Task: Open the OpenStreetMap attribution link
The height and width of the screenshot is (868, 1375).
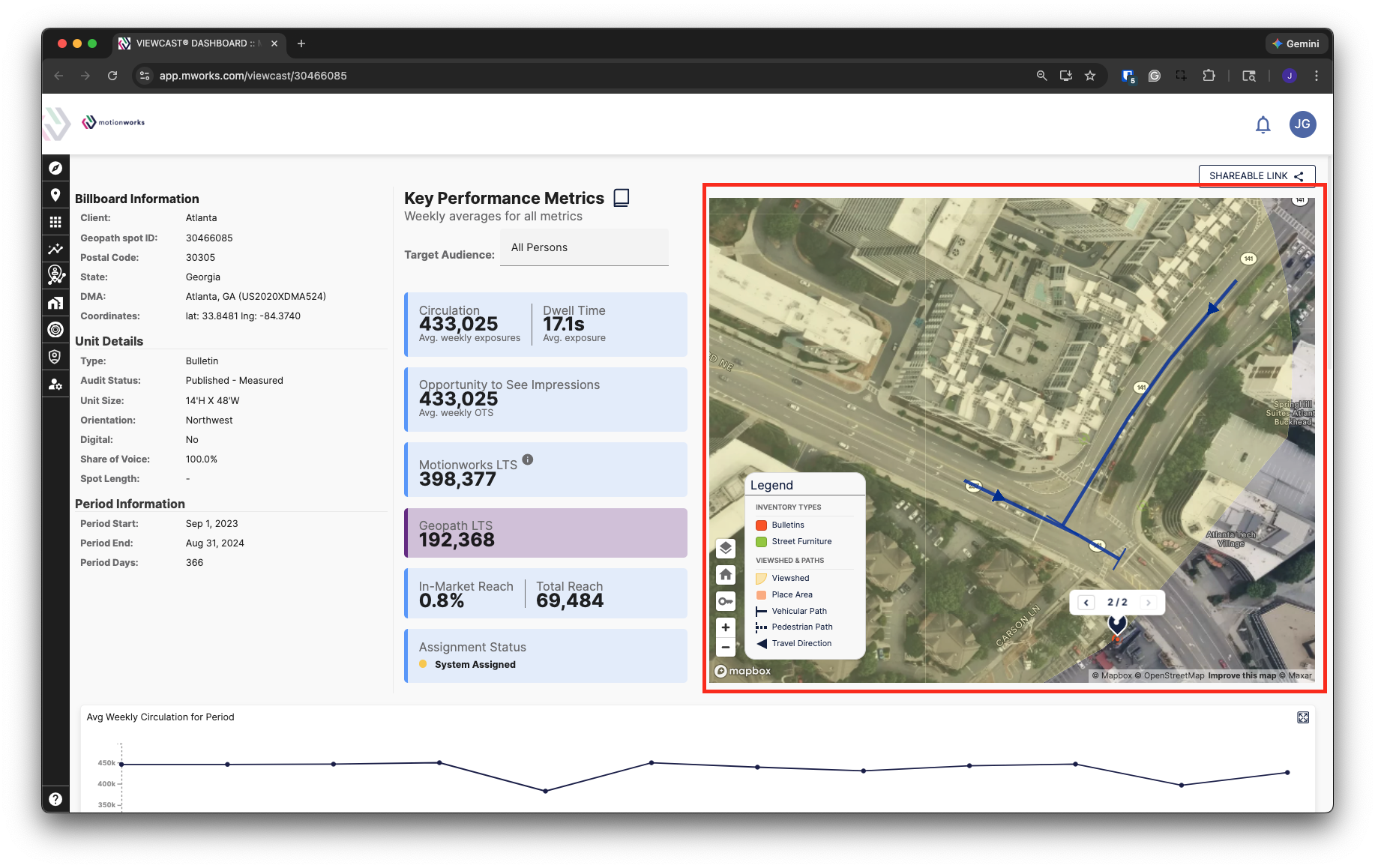Action: coord(1170,675)
